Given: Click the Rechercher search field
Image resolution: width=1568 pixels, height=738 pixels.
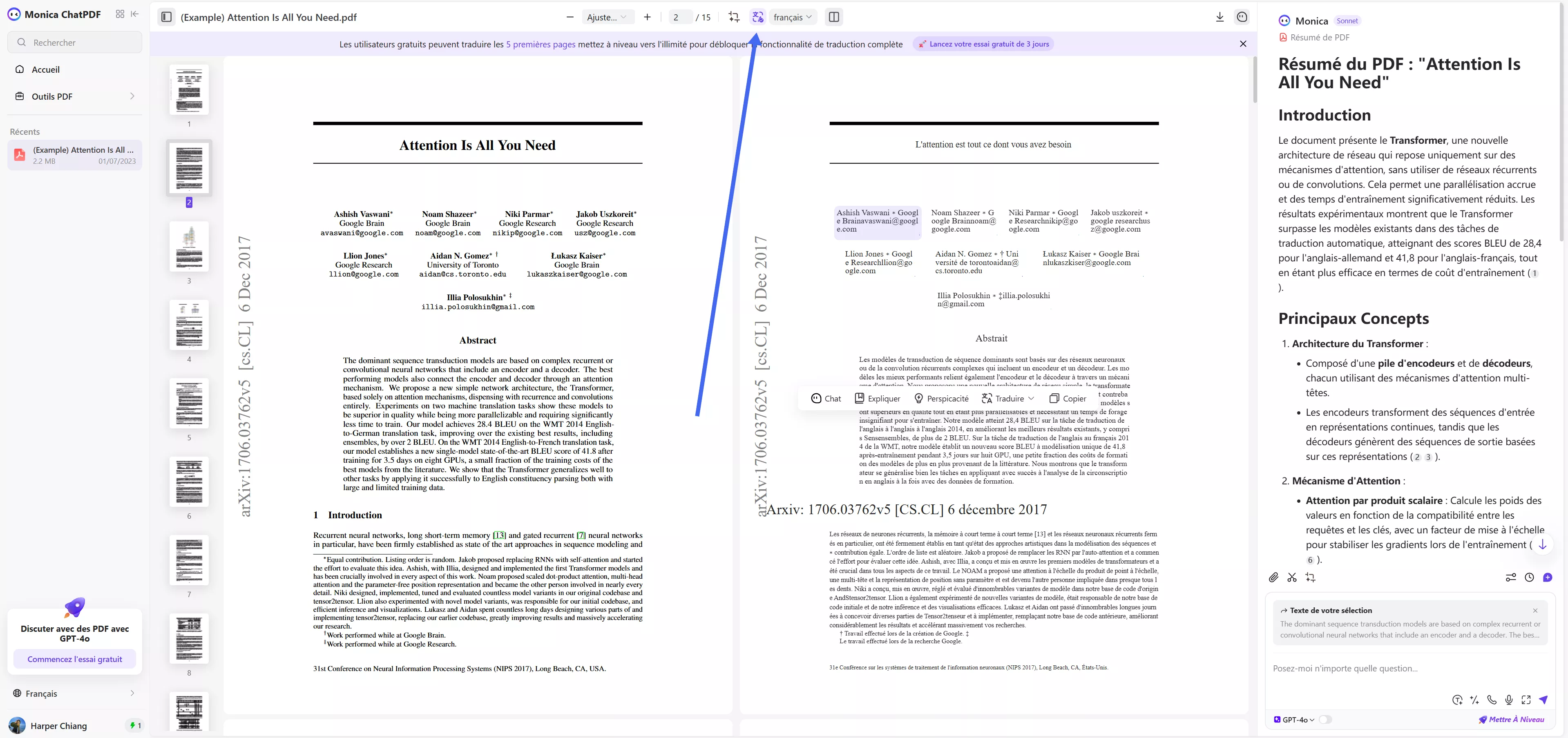Looking at the screenshot, I should click(x=75, y=42).
